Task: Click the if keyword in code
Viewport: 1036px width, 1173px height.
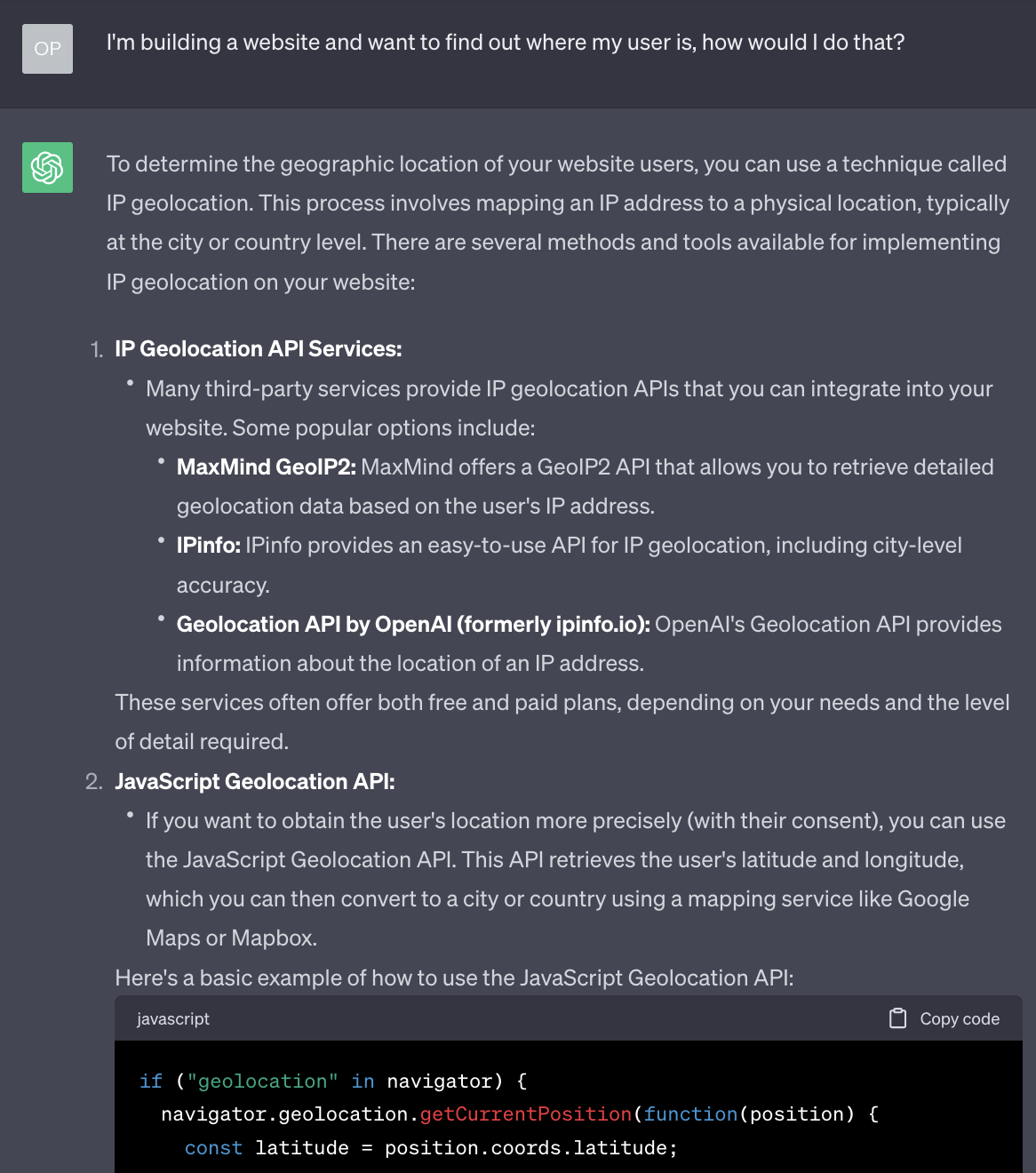Action: 151,1081
